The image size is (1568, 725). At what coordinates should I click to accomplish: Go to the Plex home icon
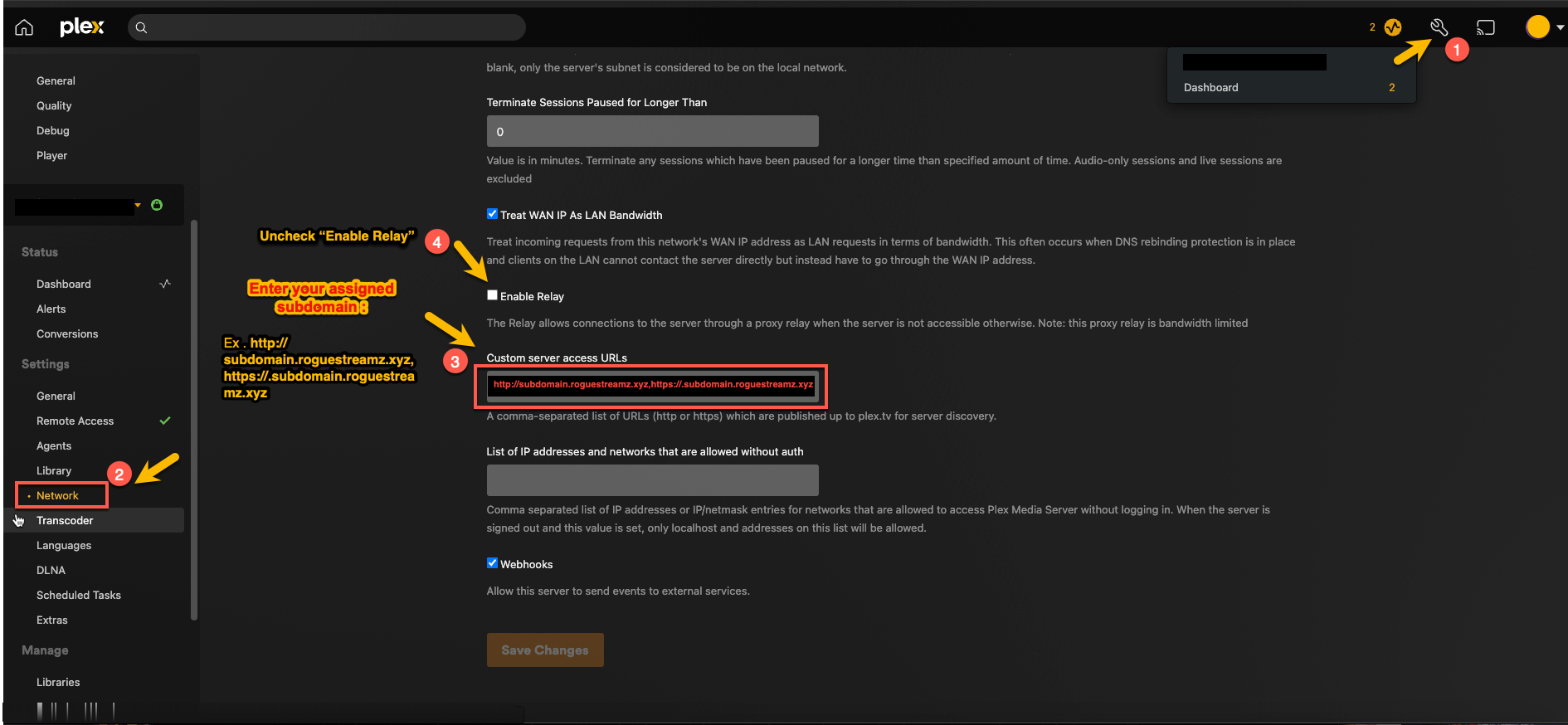coord(24,27)
